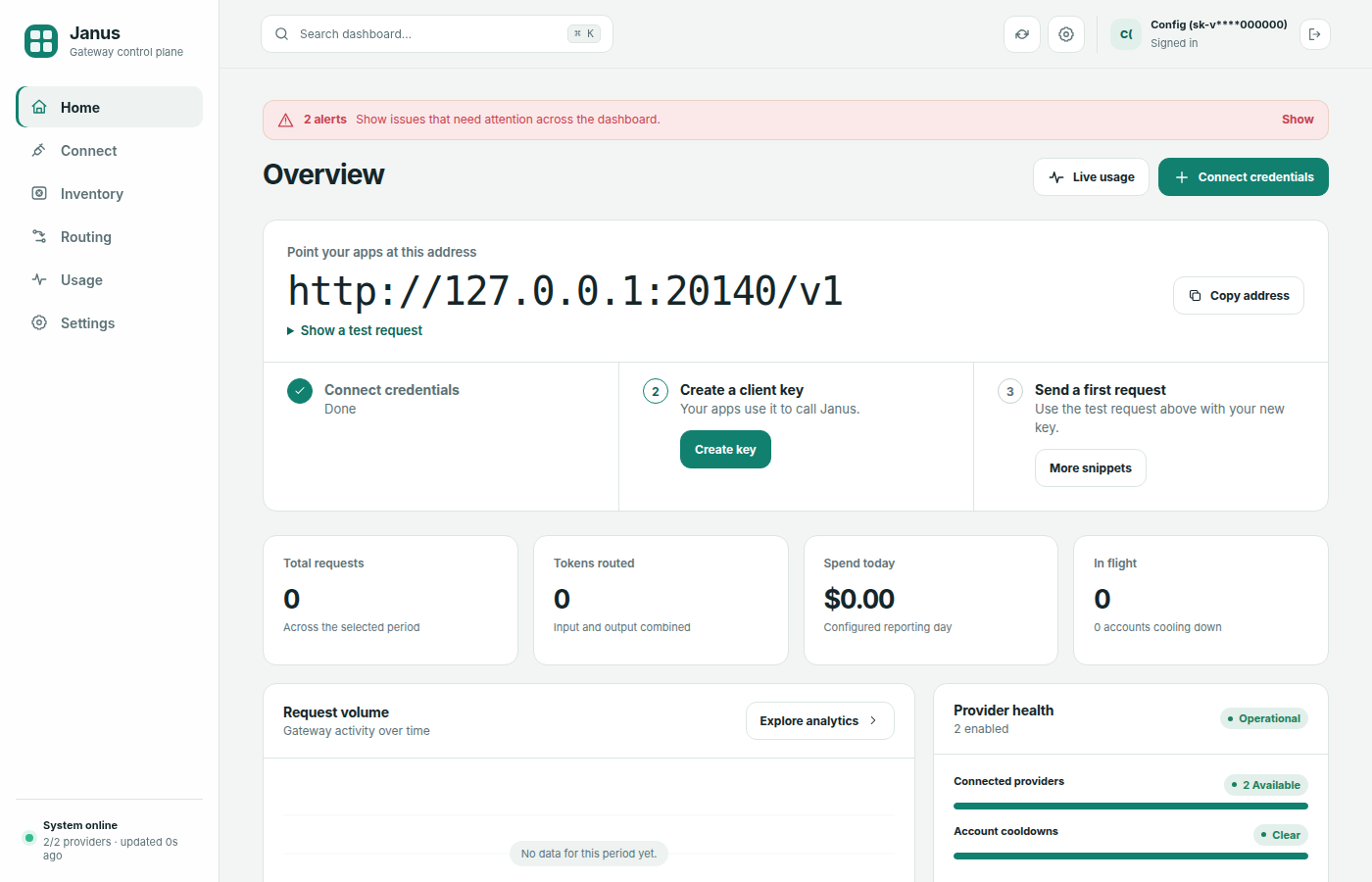Click Connect credentials button
1372x882 pixels.
(x=1244, y=176)
